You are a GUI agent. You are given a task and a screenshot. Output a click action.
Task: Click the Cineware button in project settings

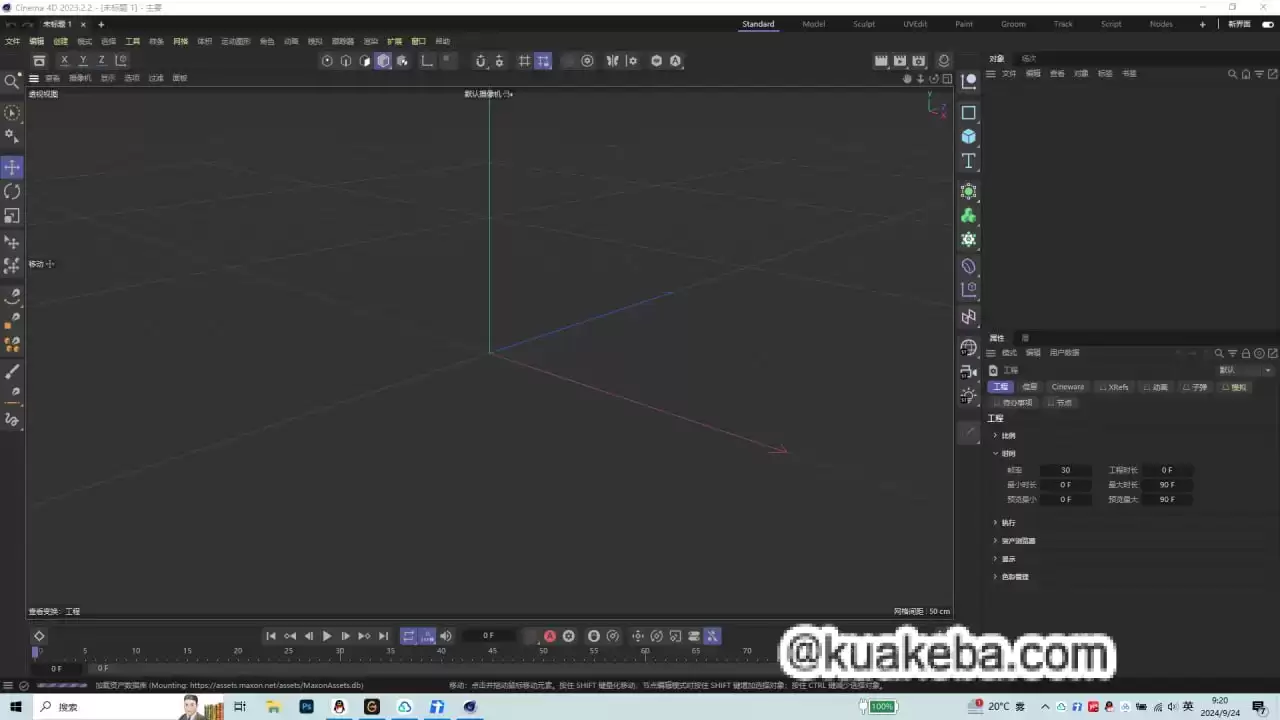coord(1067,387)
